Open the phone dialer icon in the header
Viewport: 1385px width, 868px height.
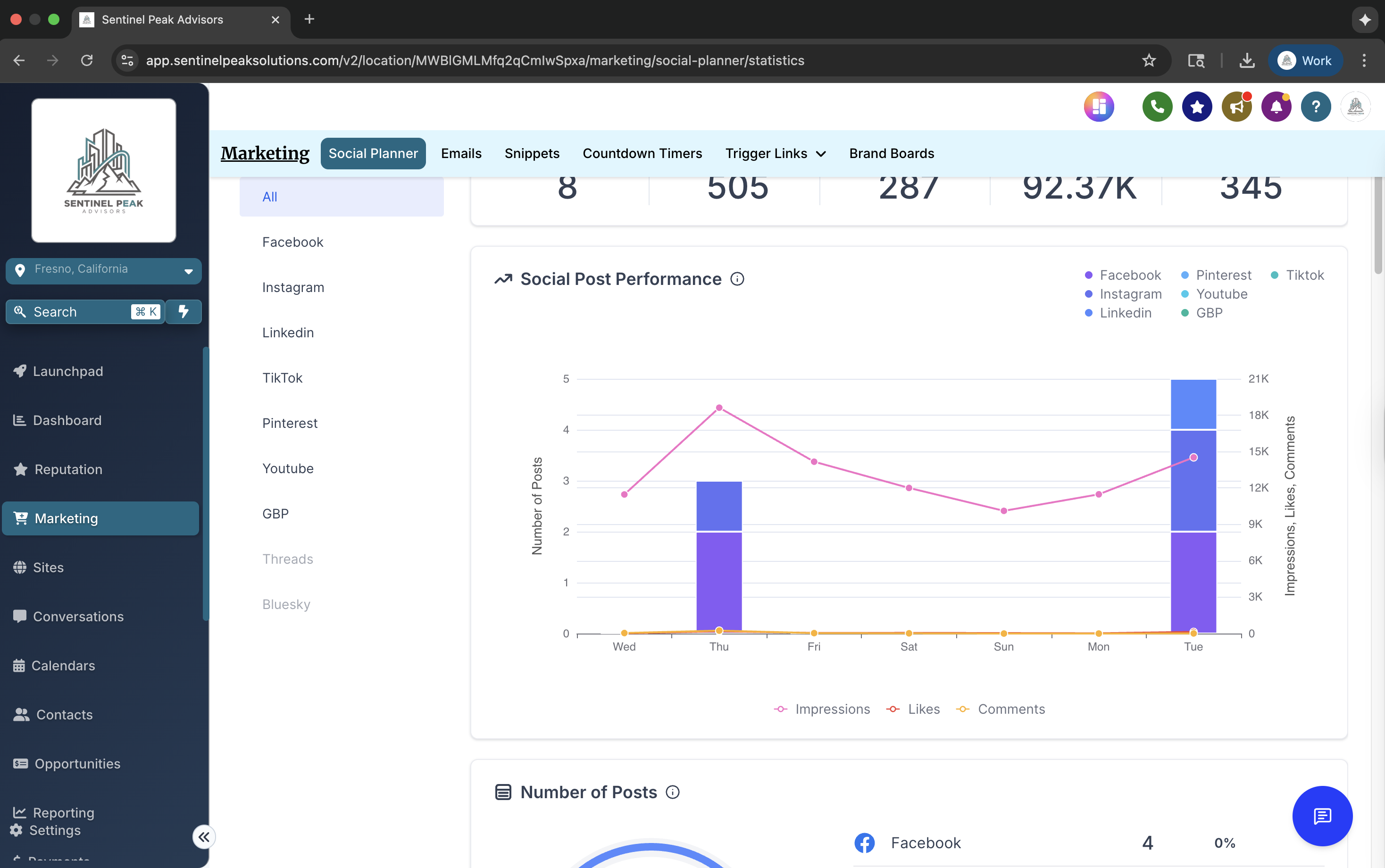point(1157,107)
